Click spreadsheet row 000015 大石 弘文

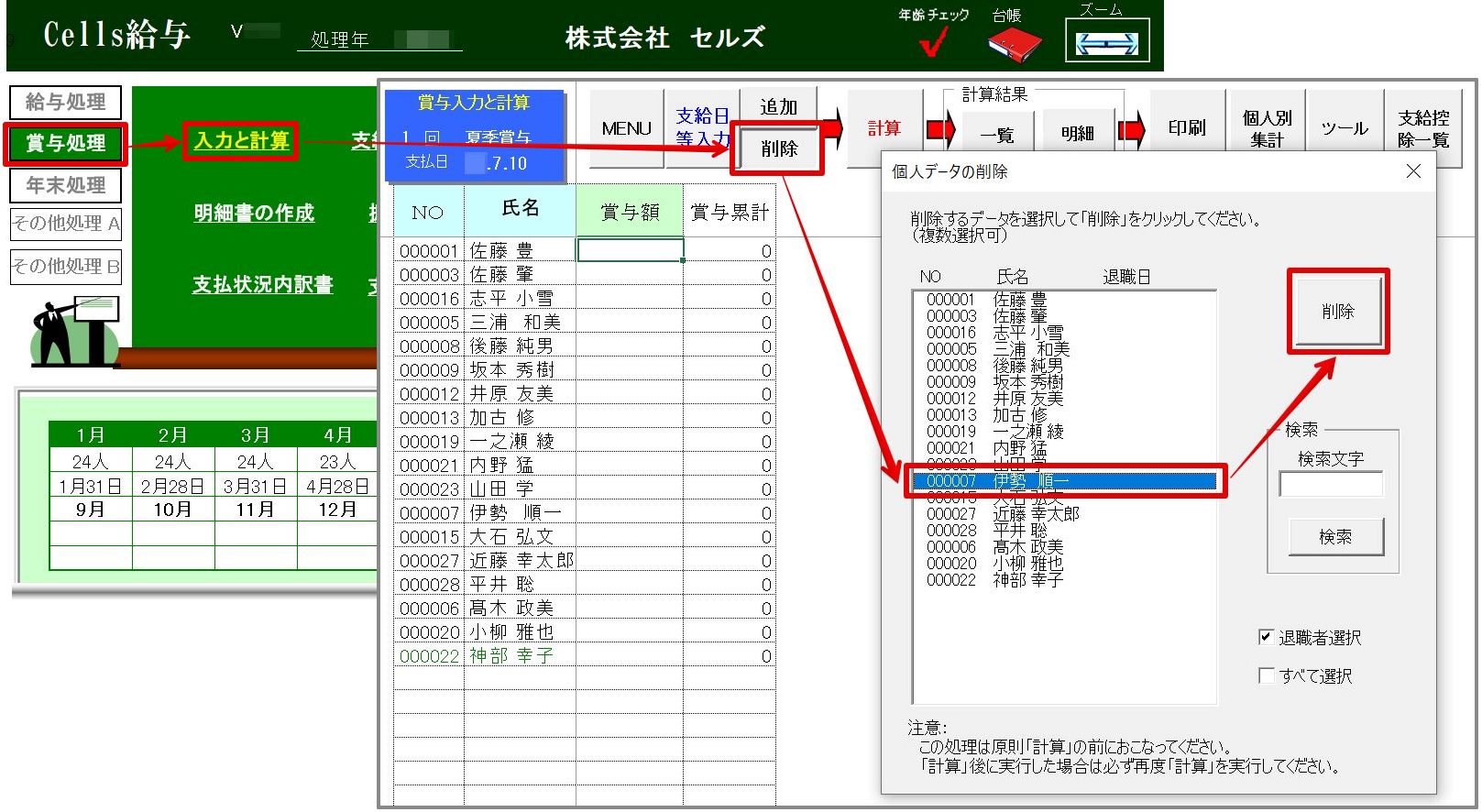pos(585,536)
